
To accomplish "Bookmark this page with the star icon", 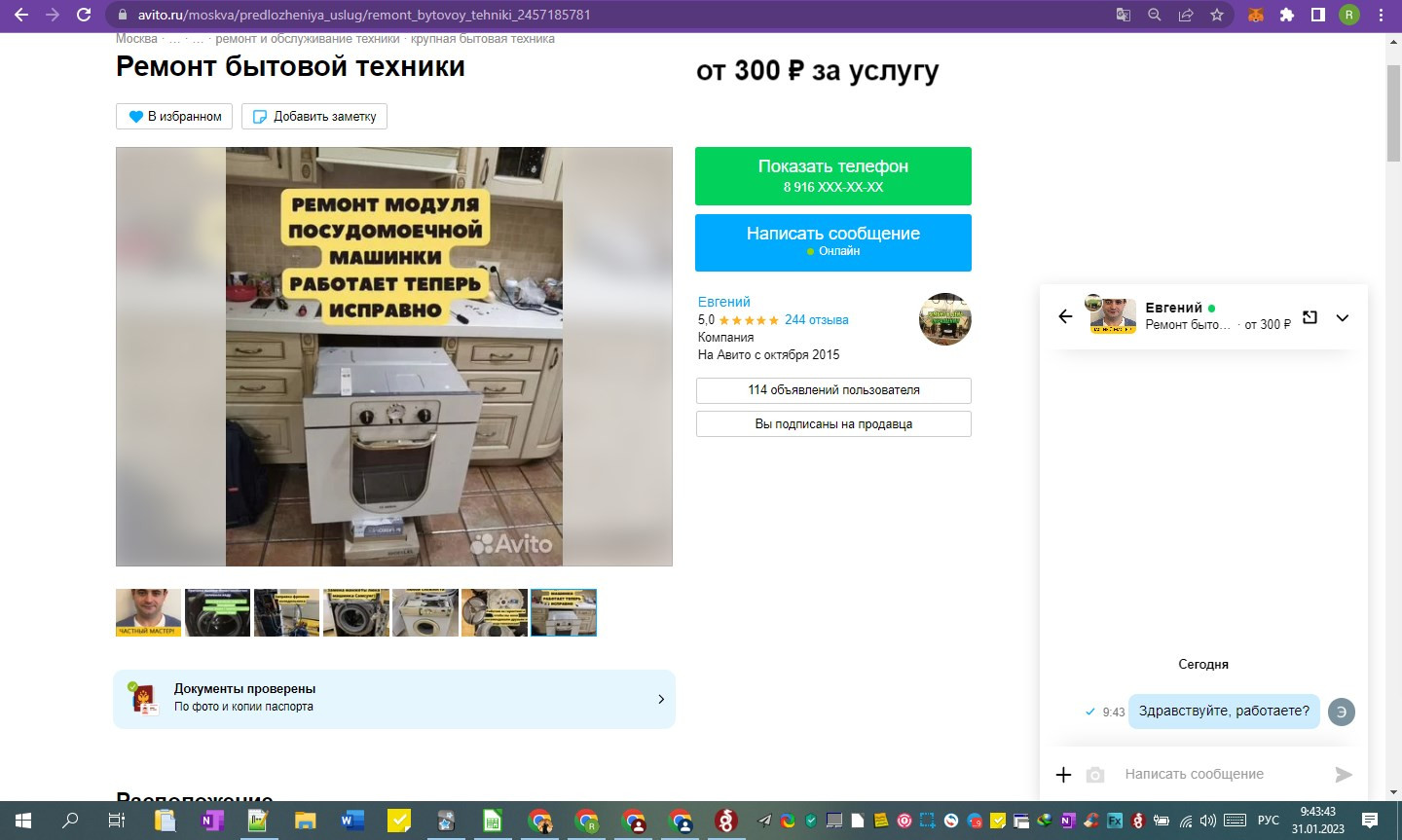I will click(x=1217, y=15).
